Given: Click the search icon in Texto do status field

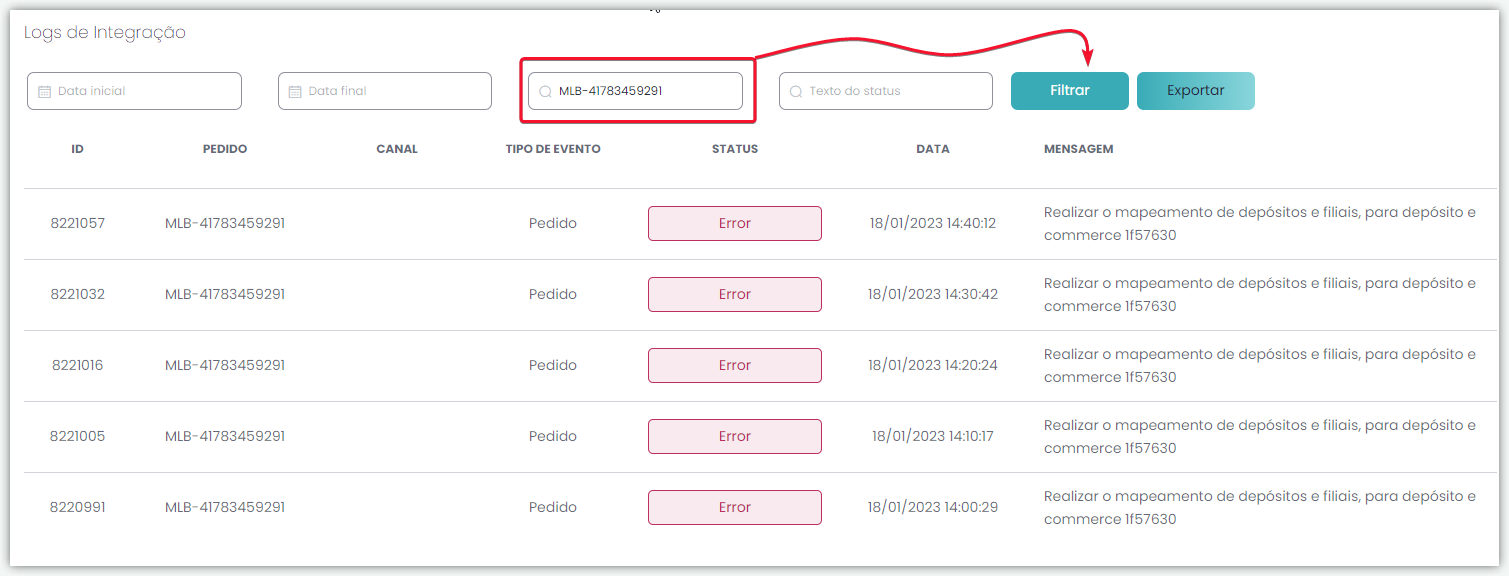Looking at the screenshot, I should pyautogui.click(x=796, y=91).
